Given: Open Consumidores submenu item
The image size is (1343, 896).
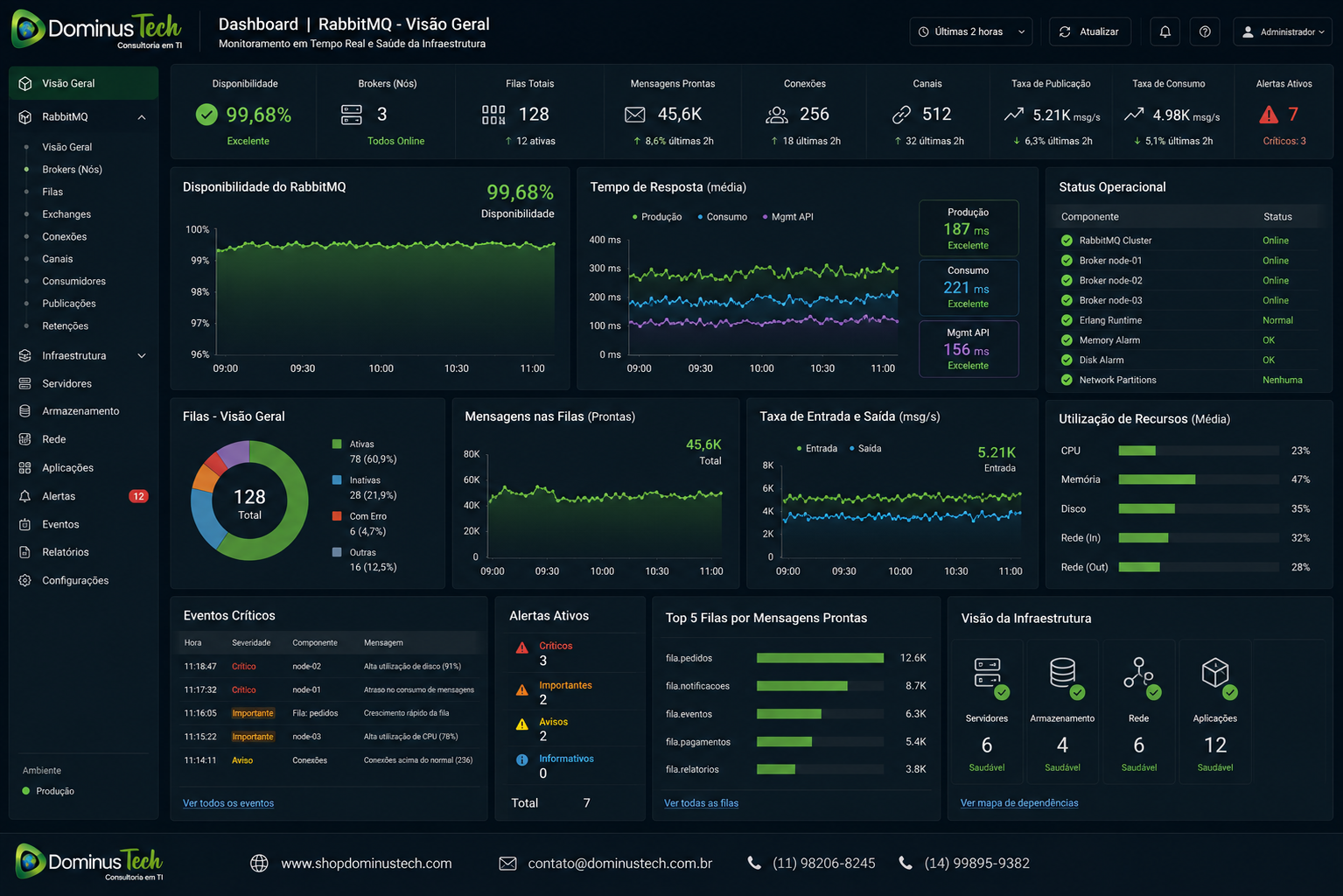Looking at the screenshot, I should tap(73, 281).
